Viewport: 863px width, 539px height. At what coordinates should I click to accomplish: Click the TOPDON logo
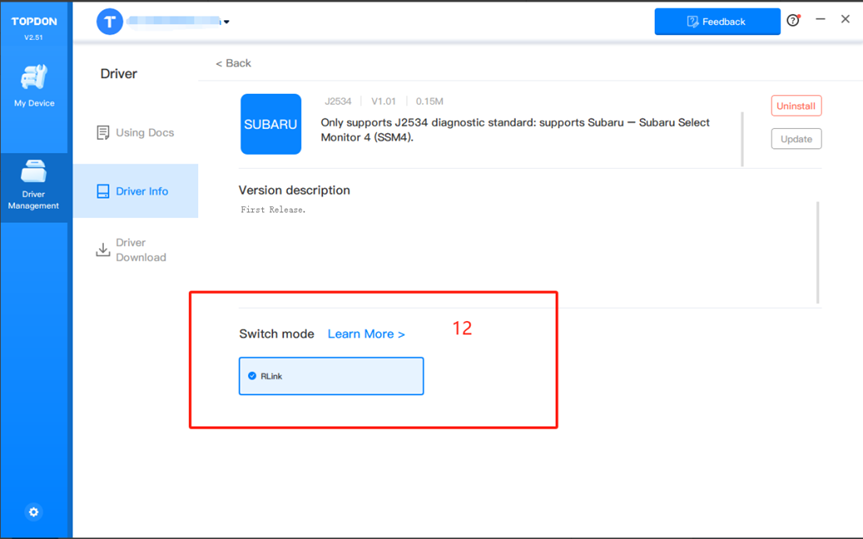point(34,21)
